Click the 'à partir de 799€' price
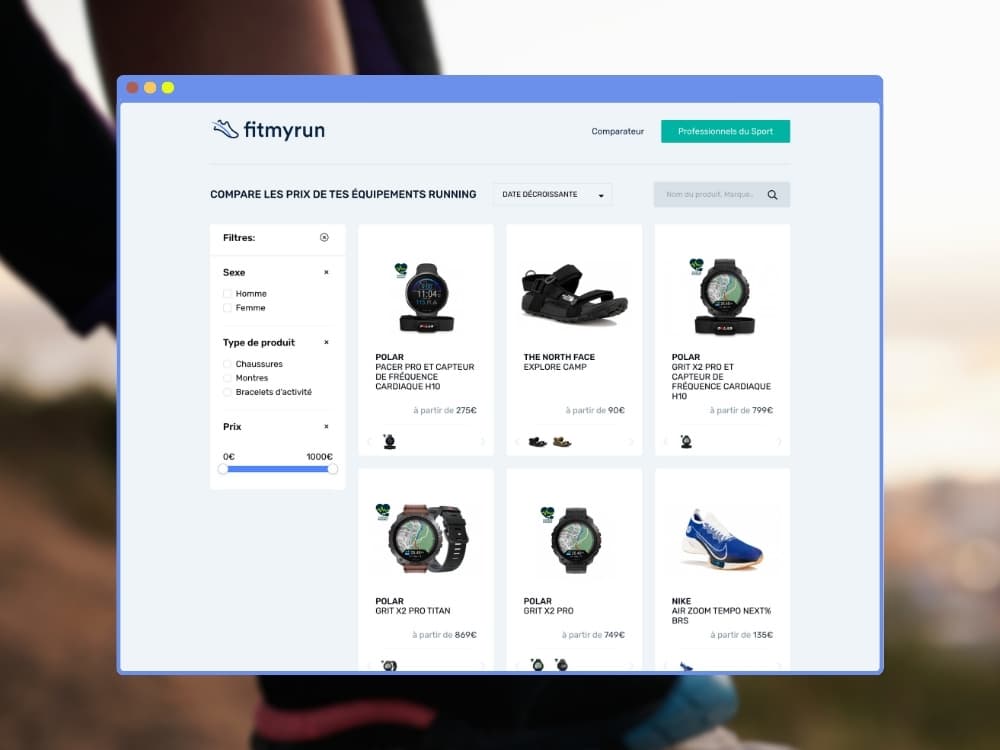This screenshot has height=750, width=1000. [741, 410]
